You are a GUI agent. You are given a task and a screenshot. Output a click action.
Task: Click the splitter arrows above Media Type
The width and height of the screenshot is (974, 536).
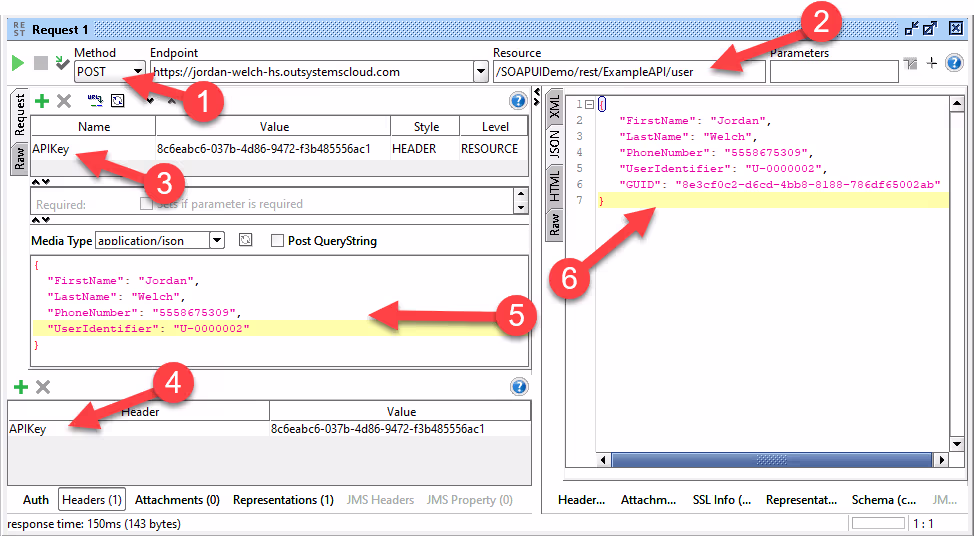tap(41, 220)
